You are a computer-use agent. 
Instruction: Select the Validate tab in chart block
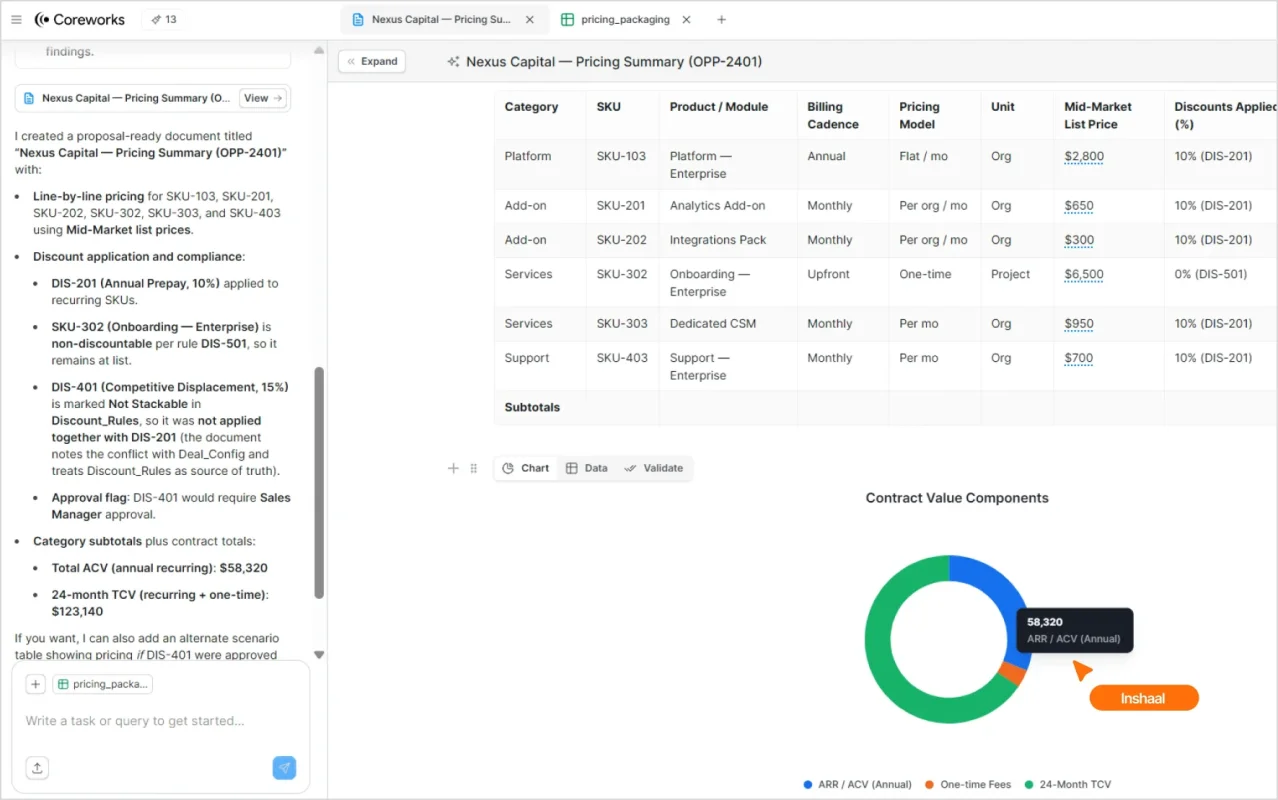[653, 468]
